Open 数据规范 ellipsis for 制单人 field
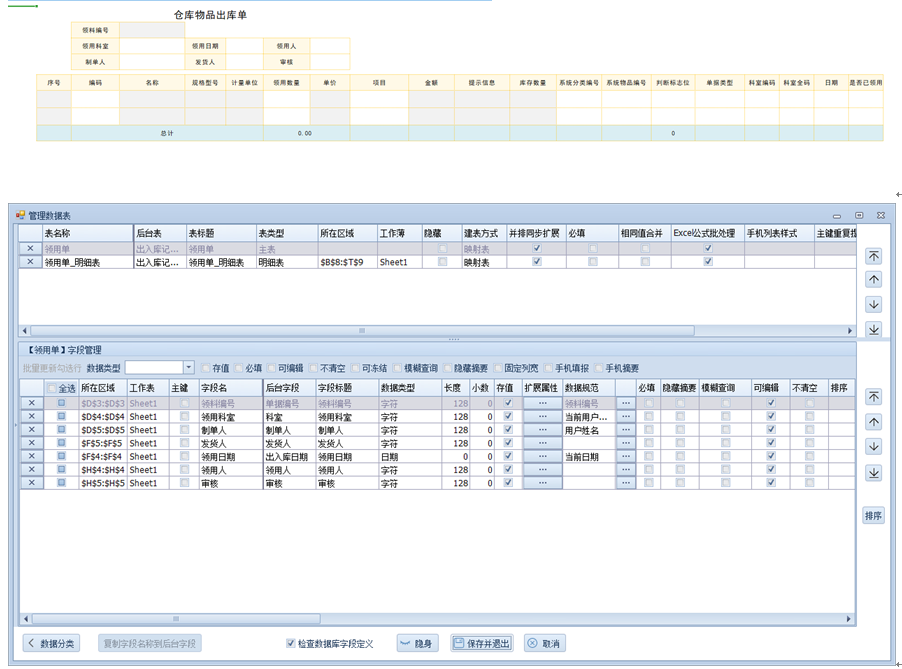The height and width of the screenshot is (669, 902). pos(626,430)
